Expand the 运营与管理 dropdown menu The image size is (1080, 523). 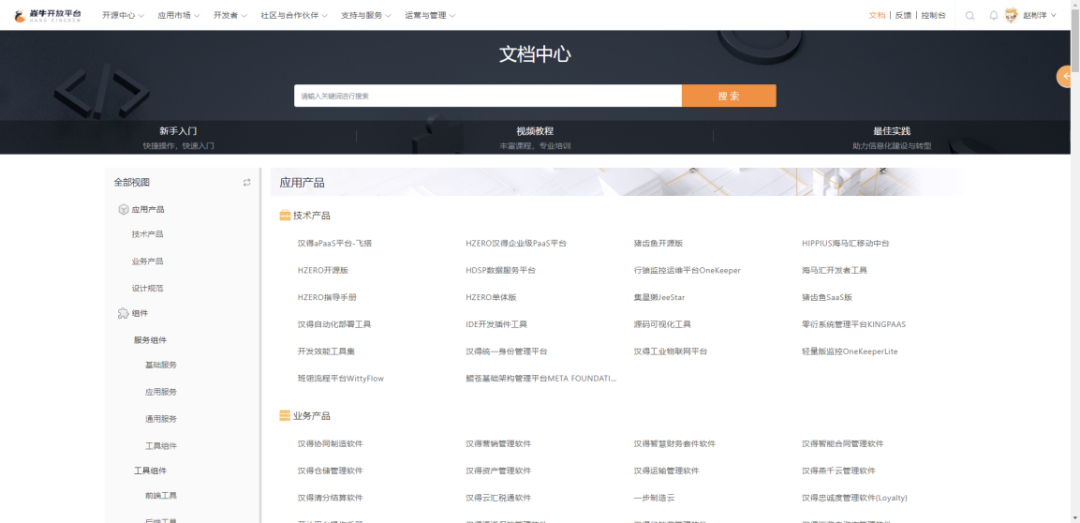tap(430, 15)
